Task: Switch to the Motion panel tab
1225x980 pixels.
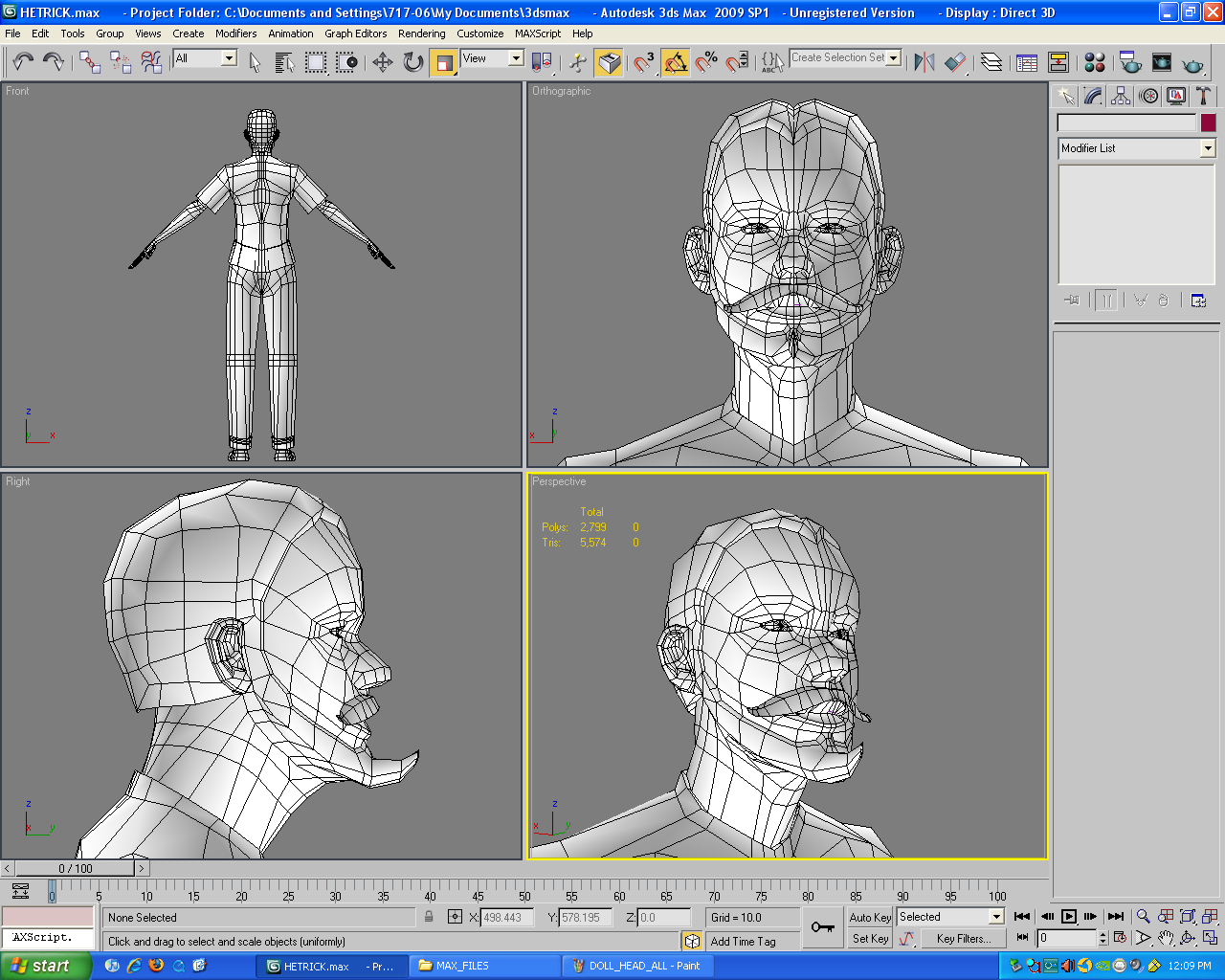Action: (1148, 96)
